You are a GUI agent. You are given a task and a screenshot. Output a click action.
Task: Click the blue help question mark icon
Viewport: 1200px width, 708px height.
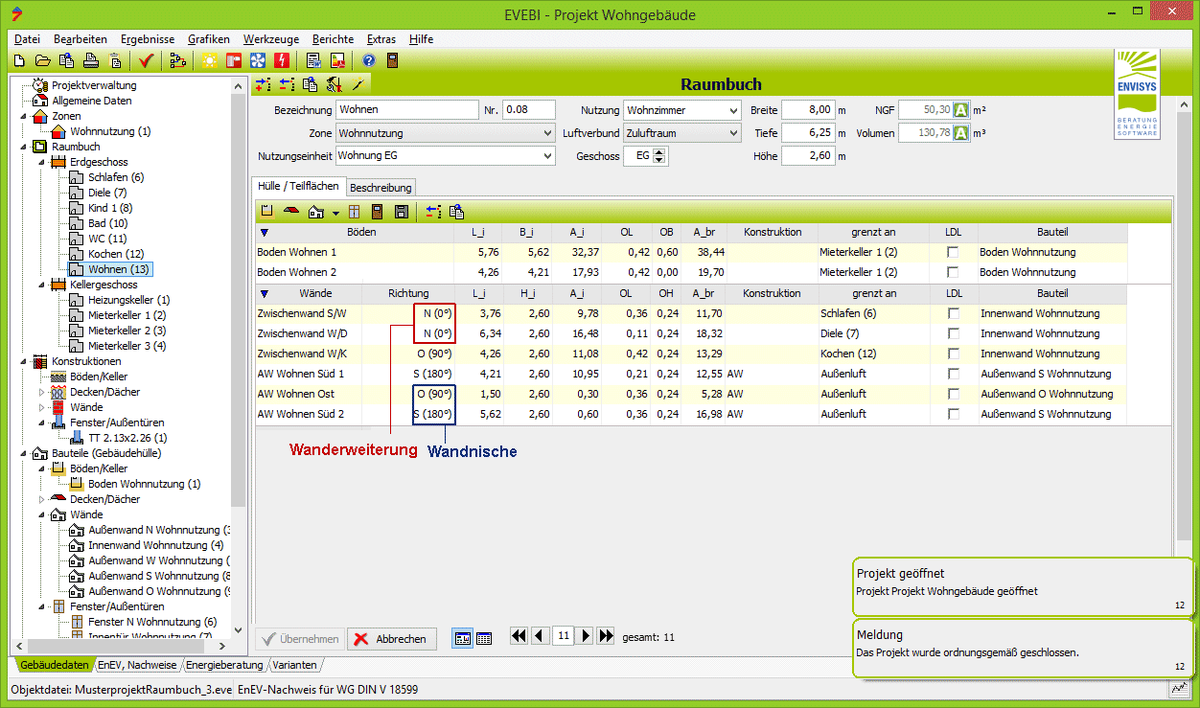368,61
